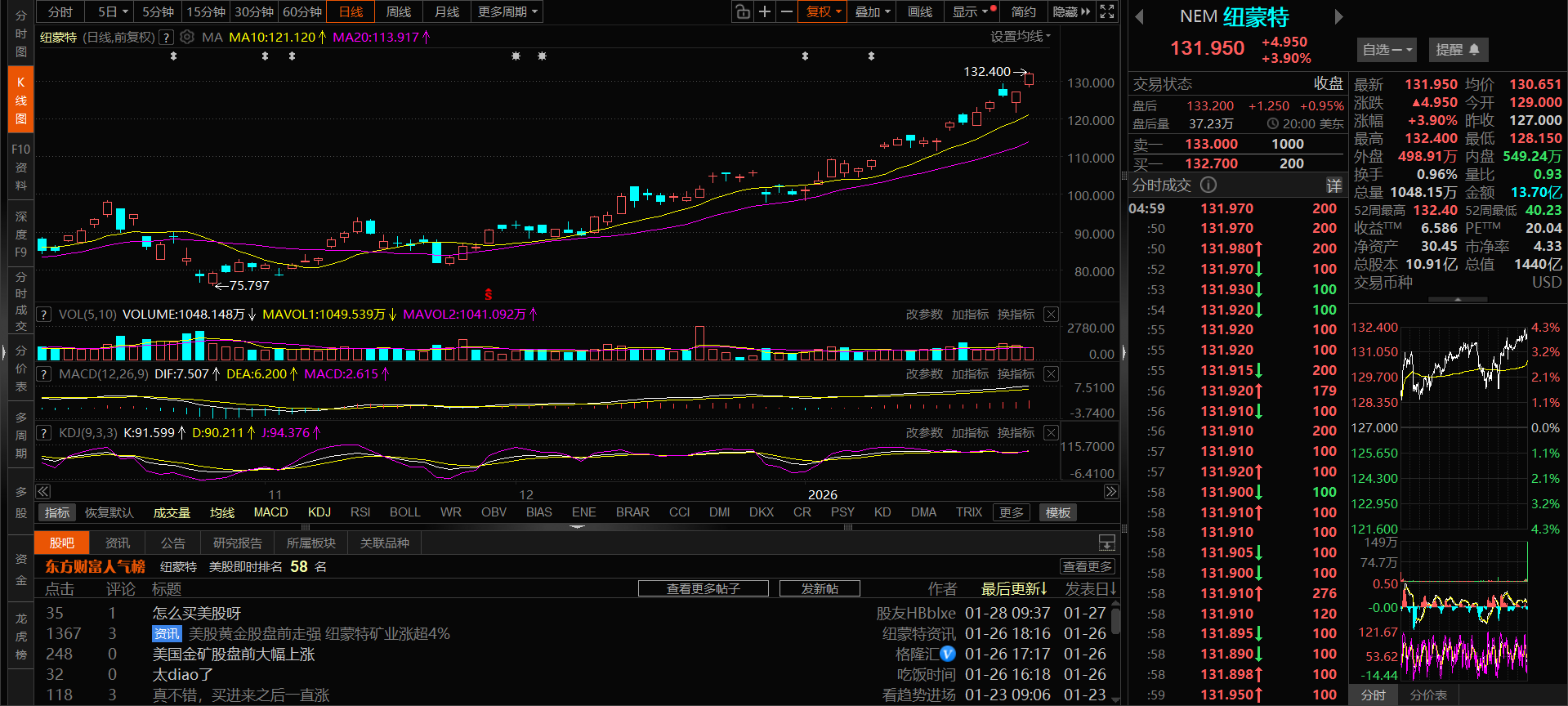Screen dimensions: 1568x706
Task: Select the BOLL indicator
Action: (405, 512)
